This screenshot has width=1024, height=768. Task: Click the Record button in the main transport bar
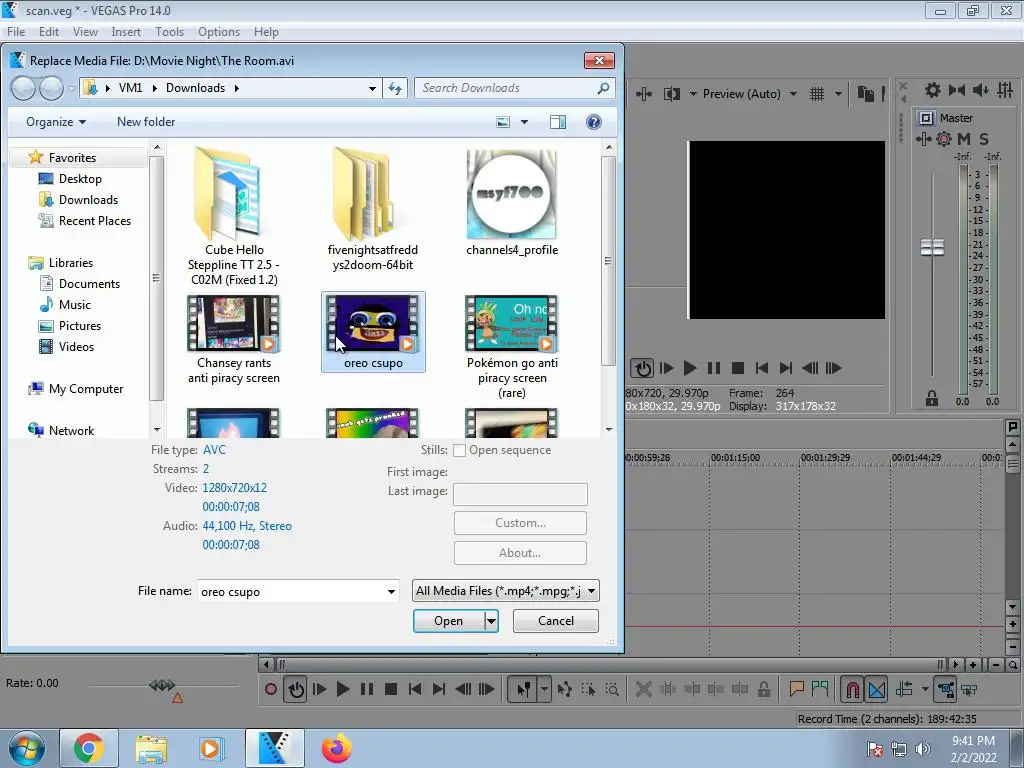(x=270, y=689)
